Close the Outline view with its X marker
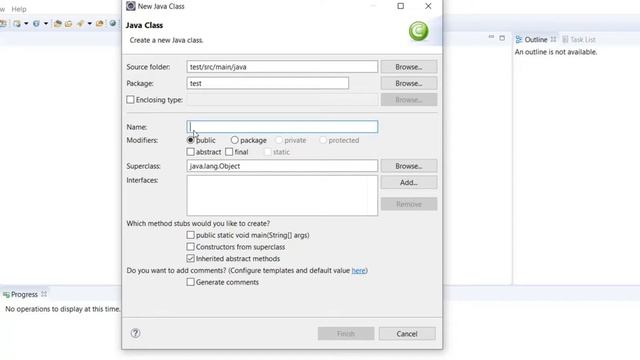 point(553,39)
